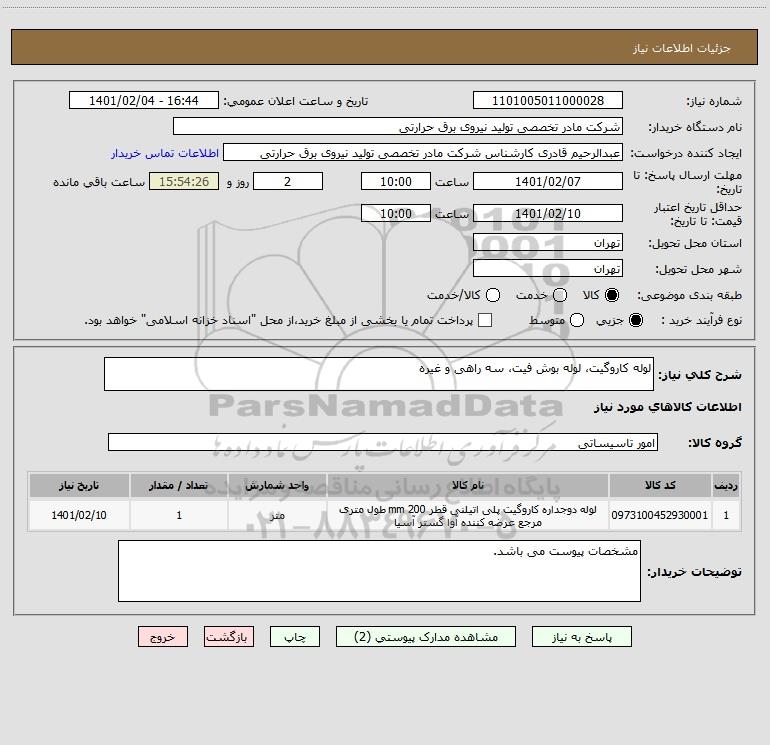Click the واحد شمارش column header
Viewport: 770px width, 745px height.
tap(277, 485)
